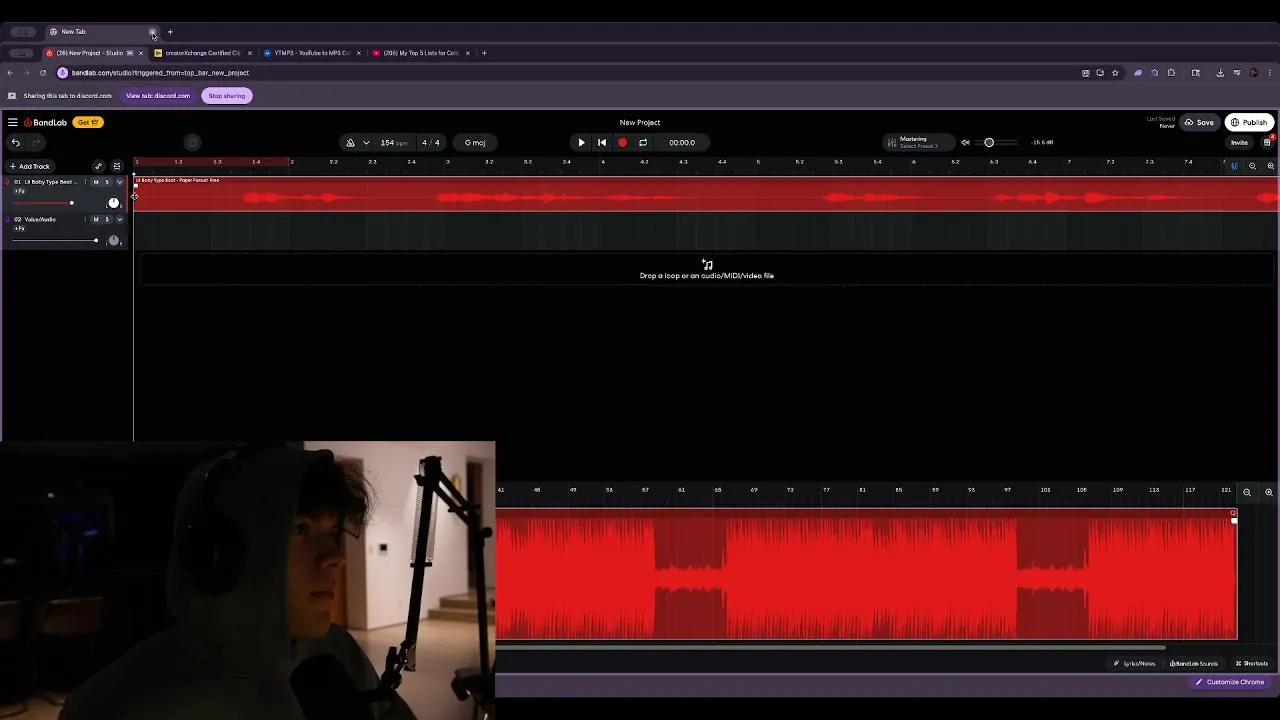Reload the browser page

(42, 73)
